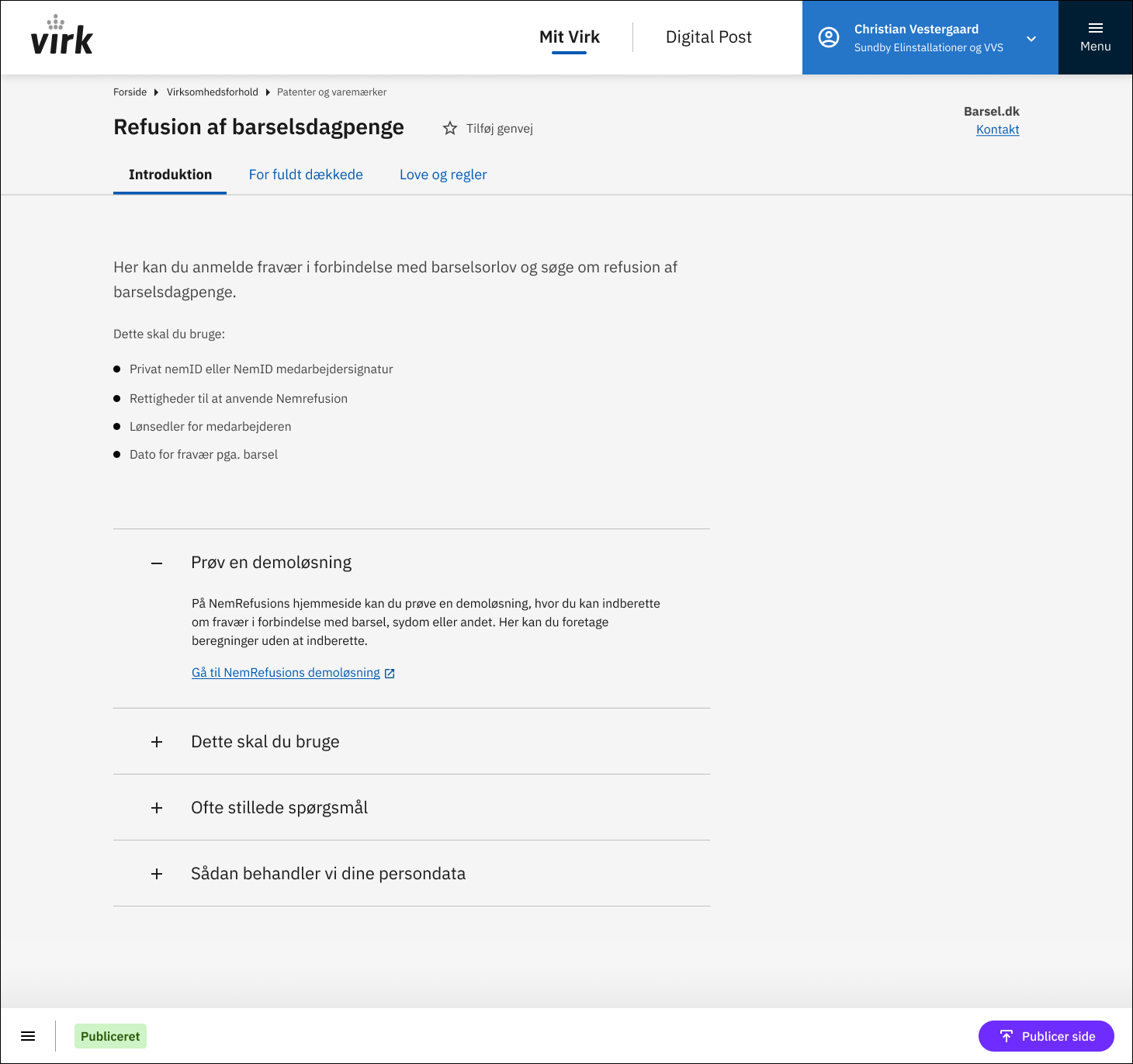Click list item Rettigheder til at anvende Nemrefusion
Image resolution: width=1133 pixels, height=1064 pixels.
coord(238,398)
